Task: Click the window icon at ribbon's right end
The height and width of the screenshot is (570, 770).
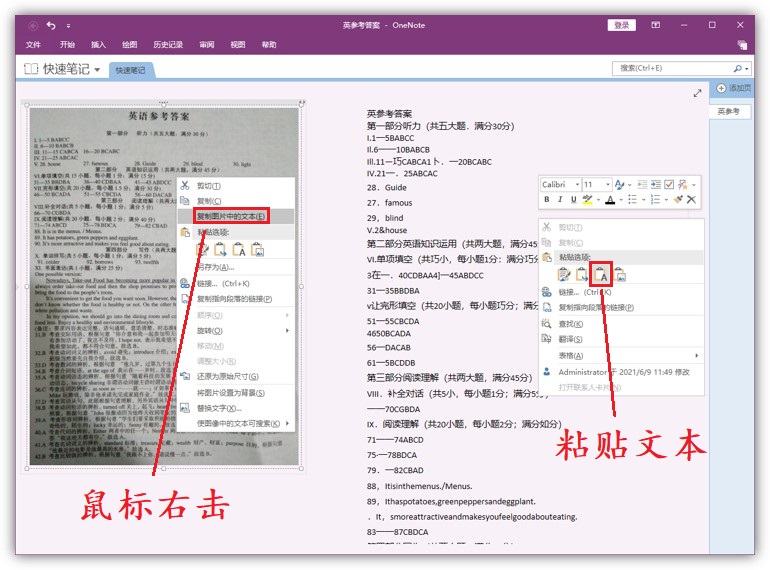Action: [x=742, y=45]
